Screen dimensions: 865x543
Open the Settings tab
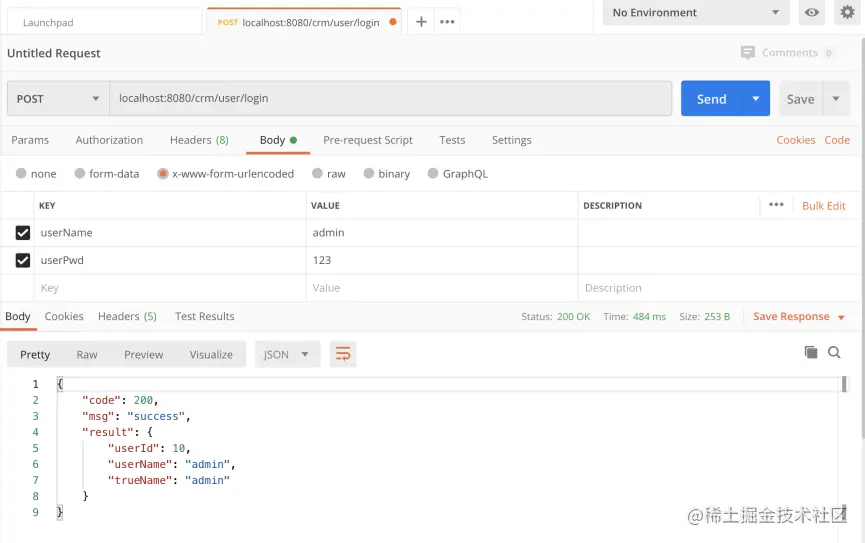tap(511, 140)
